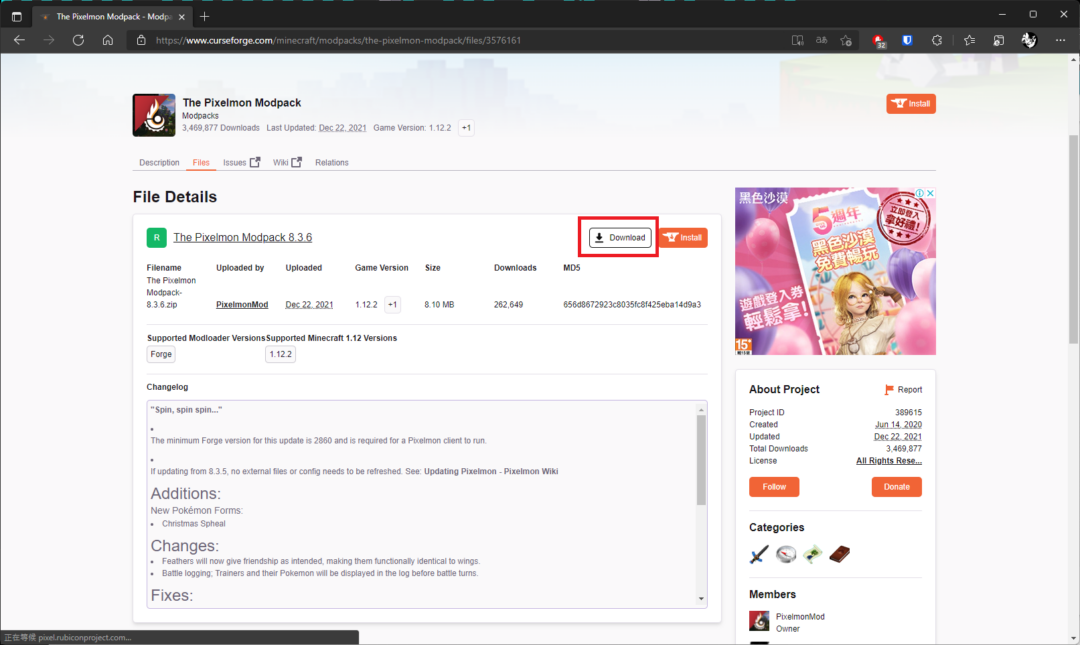1080x645 pixels.
Task: Click the green R release icon
Action: pyautogui.click(x=156, y=238)
